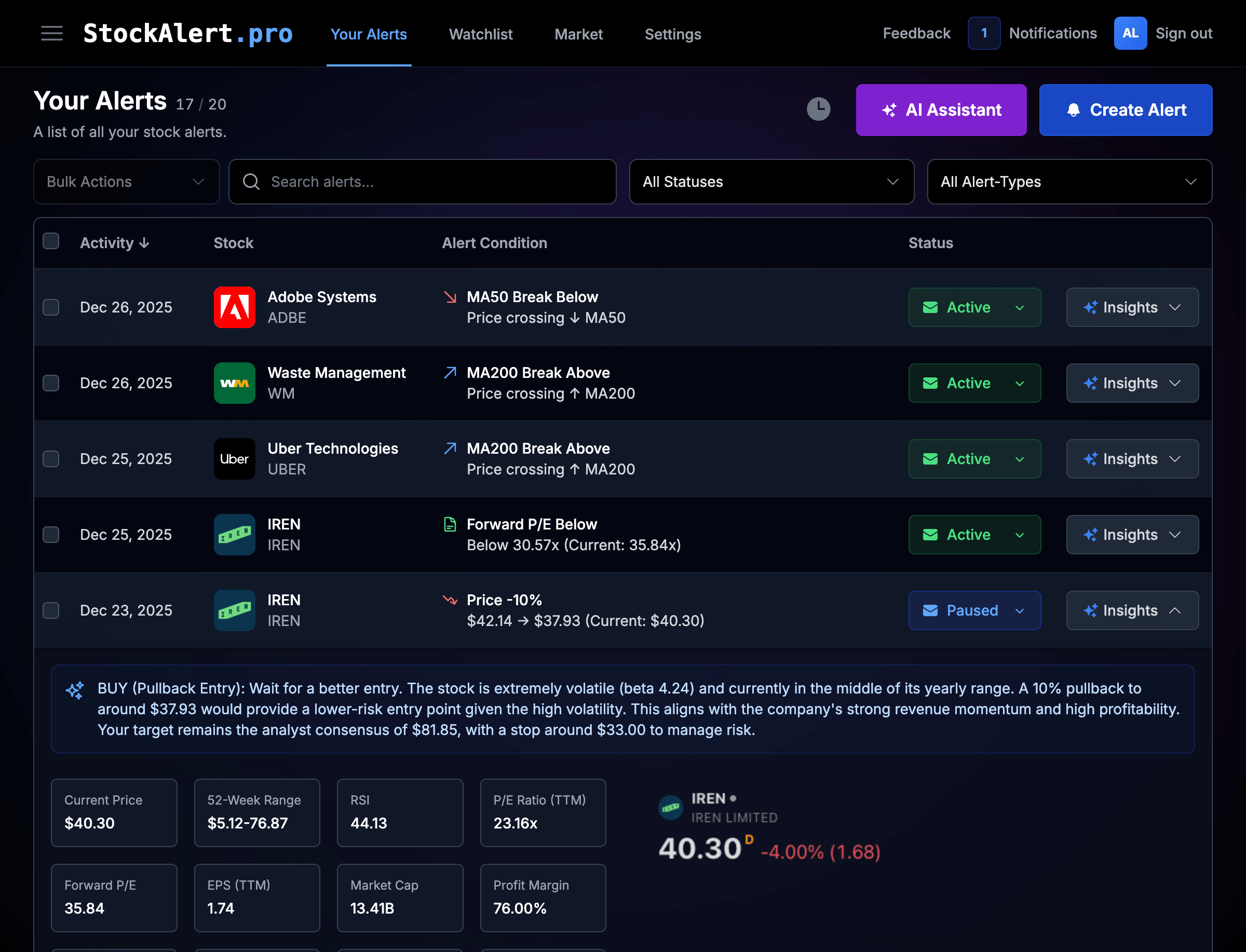Collapse the IREN Price -10% Insights panel

(x=1132, y=610)
